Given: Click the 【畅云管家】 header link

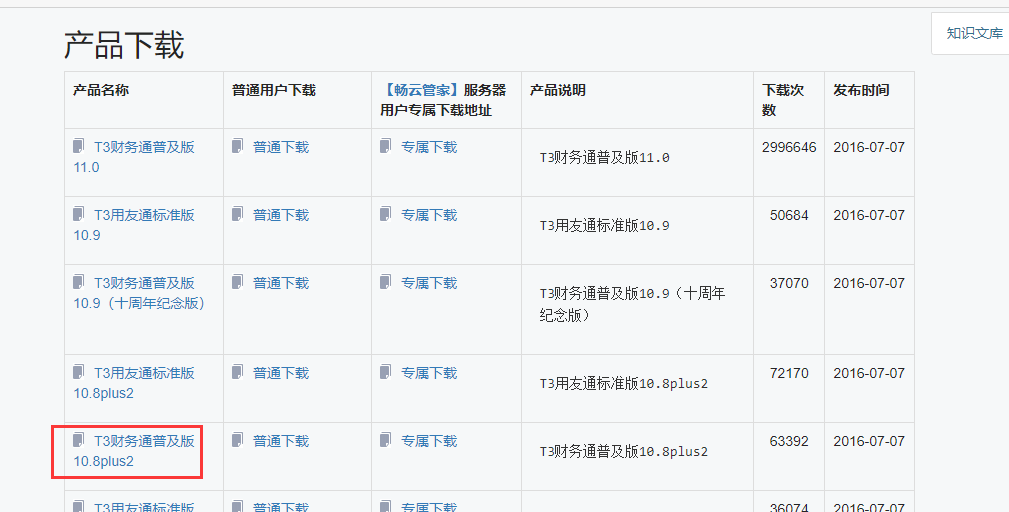Looking at the screenshot, I should point(421,91).
